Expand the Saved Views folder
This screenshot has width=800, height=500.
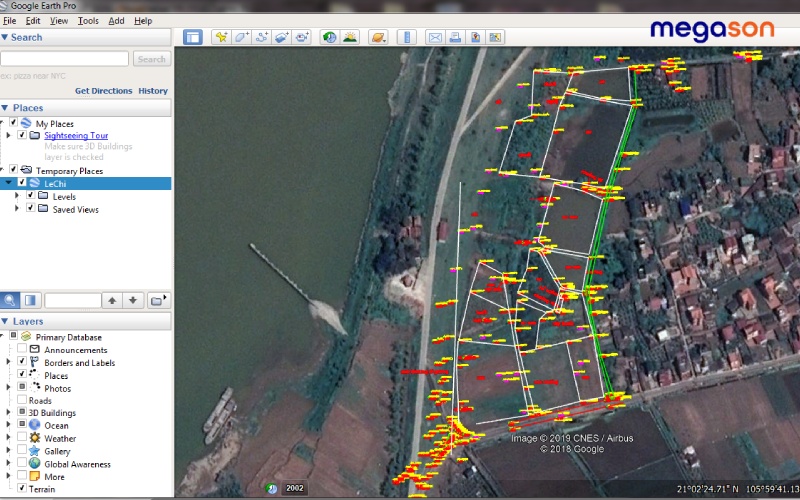(17, 210)
